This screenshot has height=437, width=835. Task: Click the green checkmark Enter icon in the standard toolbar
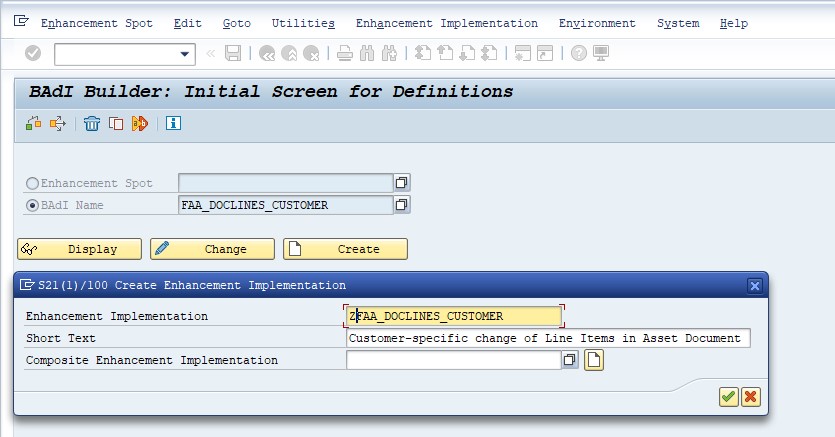(x=33, y=53)
